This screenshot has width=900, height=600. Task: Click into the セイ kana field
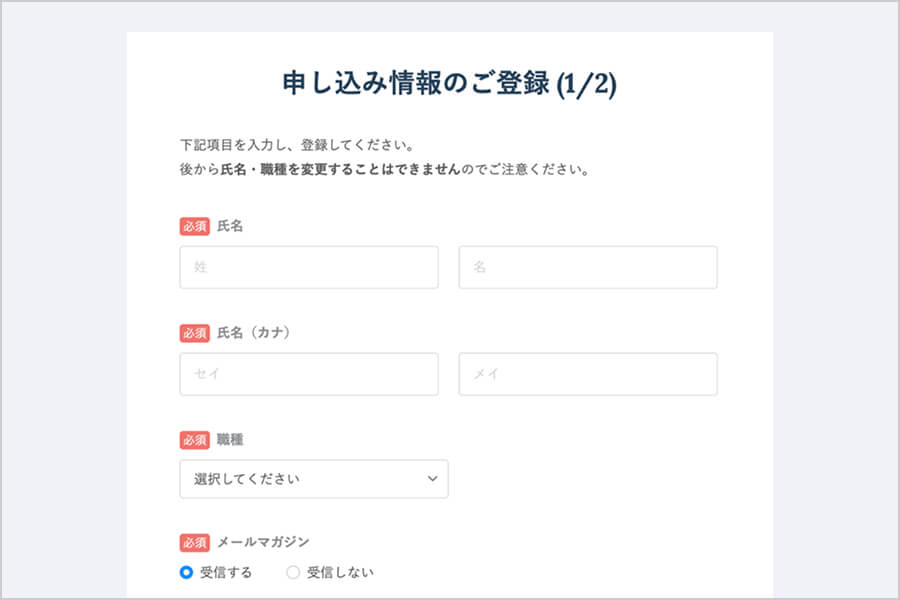309,374
